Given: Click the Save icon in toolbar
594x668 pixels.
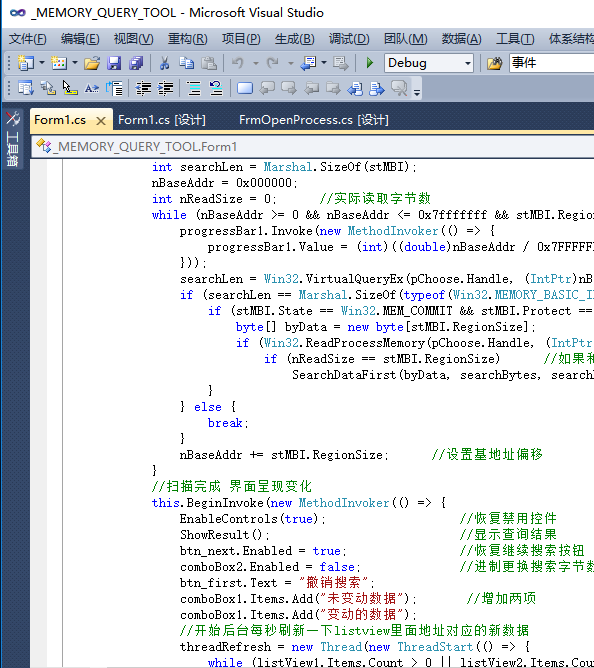Looking at the screenshot, I should [x=114, y=63].
